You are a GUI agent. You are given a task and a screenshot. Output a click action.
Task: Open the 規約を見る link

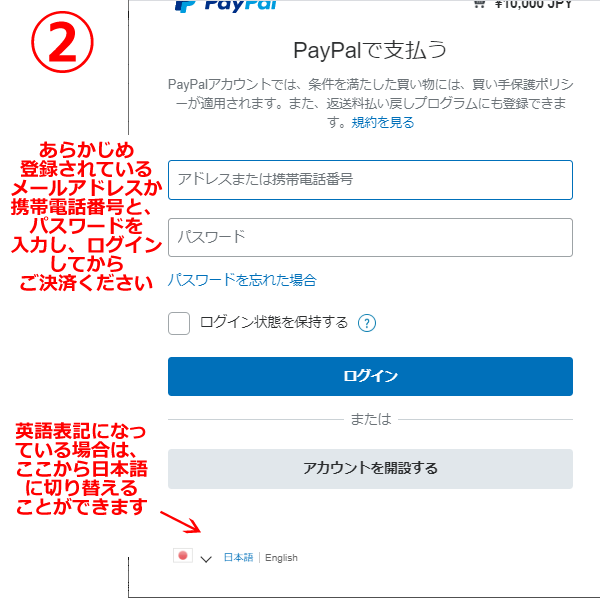click(x=383, y=122)
